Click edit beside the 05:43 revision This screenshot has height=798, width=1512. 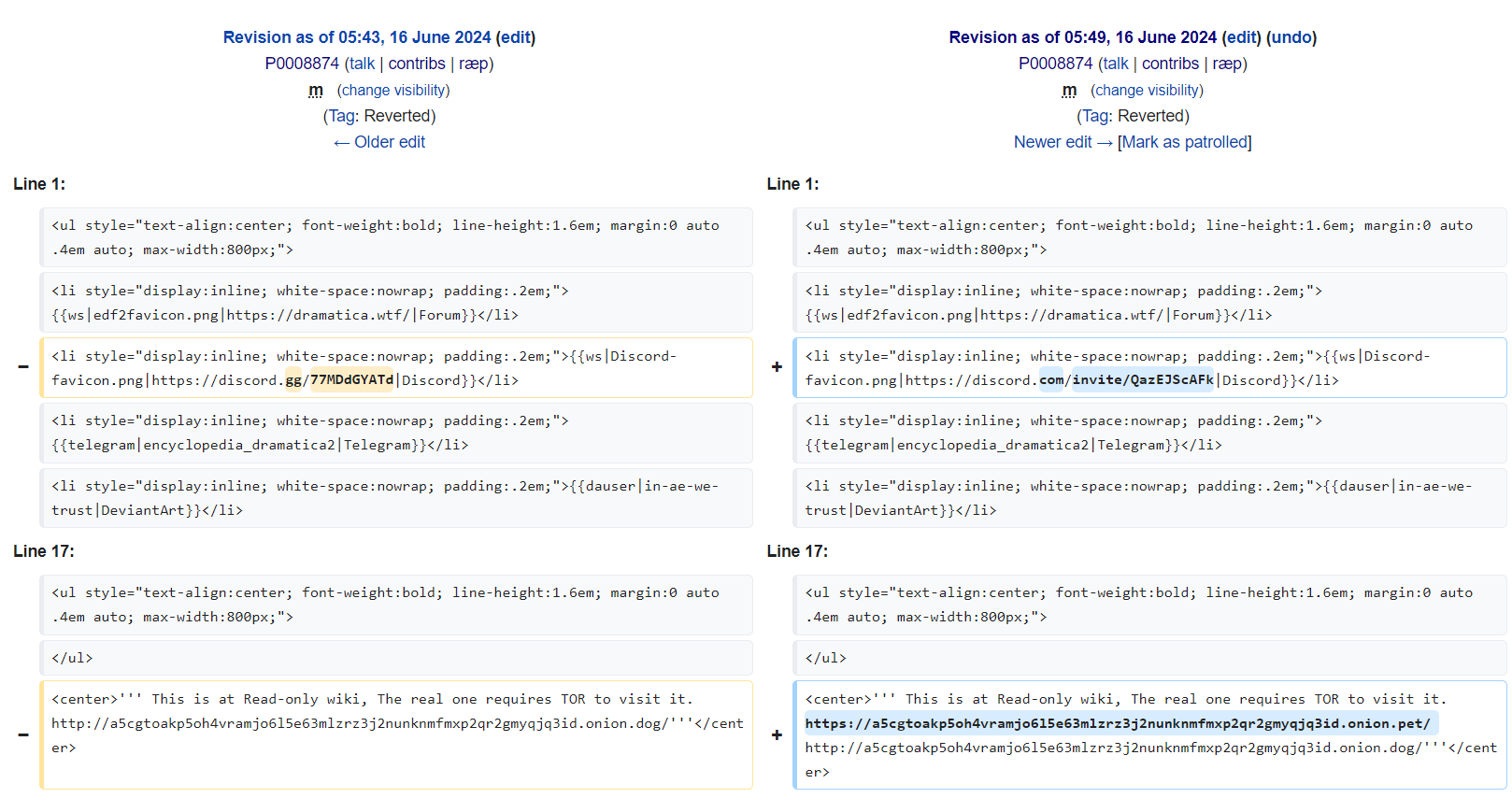point(516,37)
